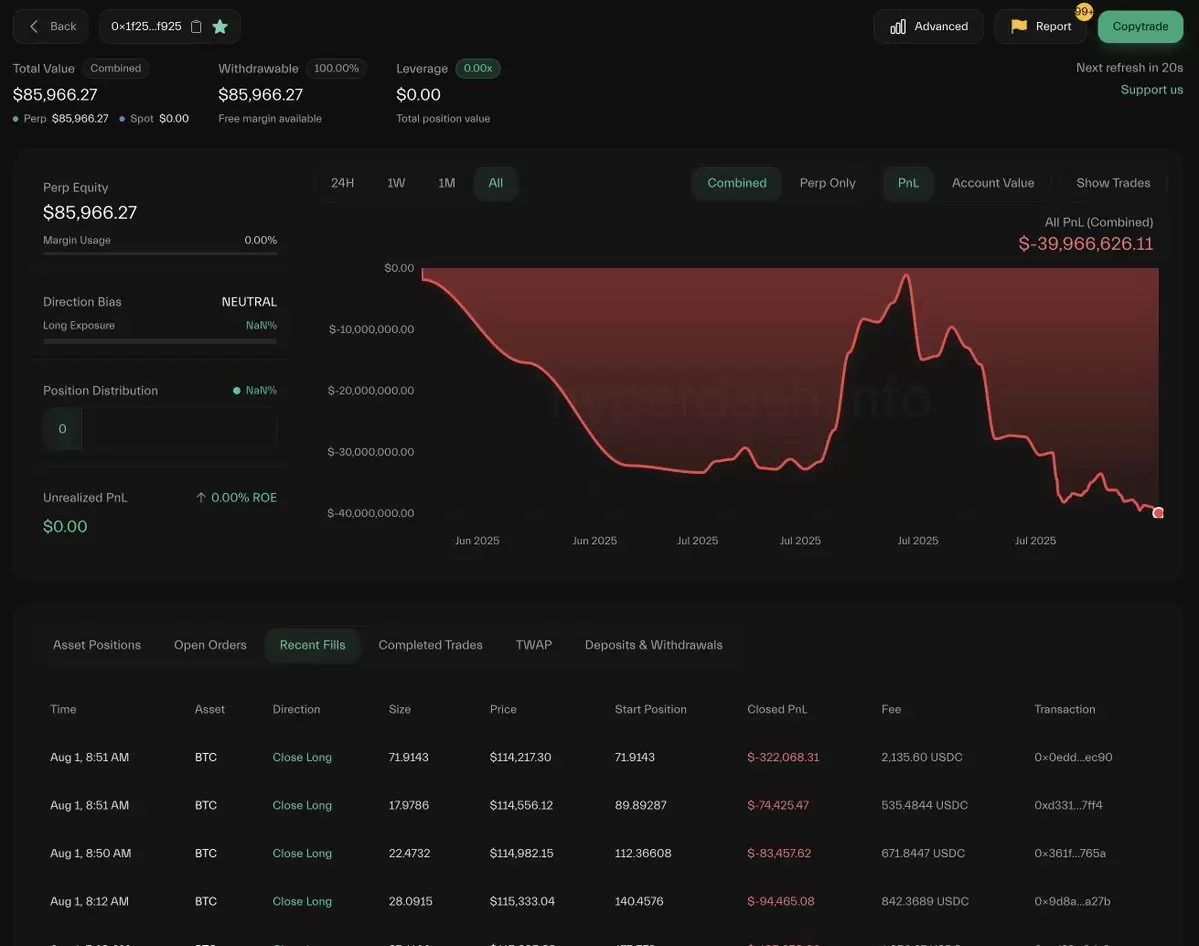The width and height of the screenshot is (1199, 946).
Task: Open the Support us link
Action: pos(1151,90)
